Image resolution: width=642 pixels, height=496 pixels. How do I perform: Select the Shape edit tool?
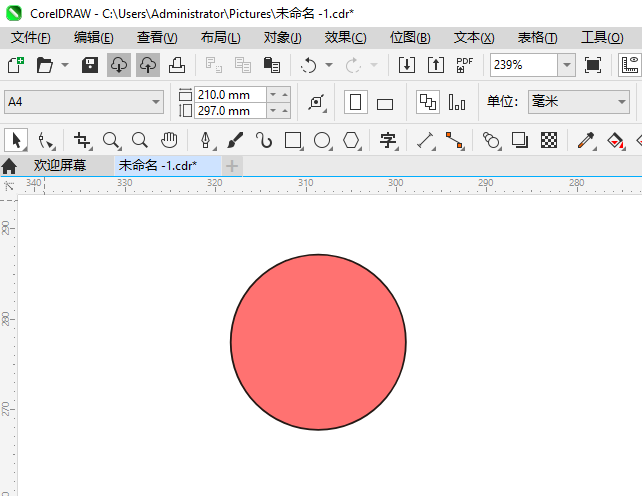45,140
